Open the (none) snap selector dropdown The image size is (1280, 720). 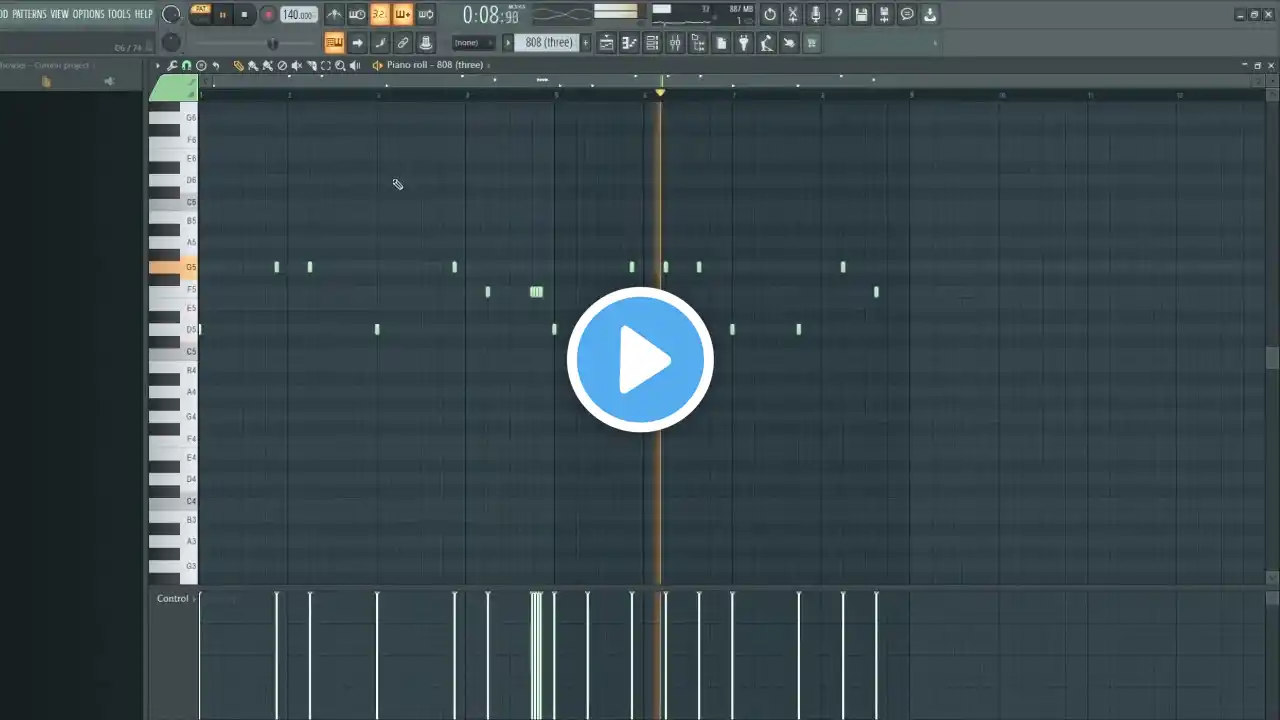tap(473, 43)
